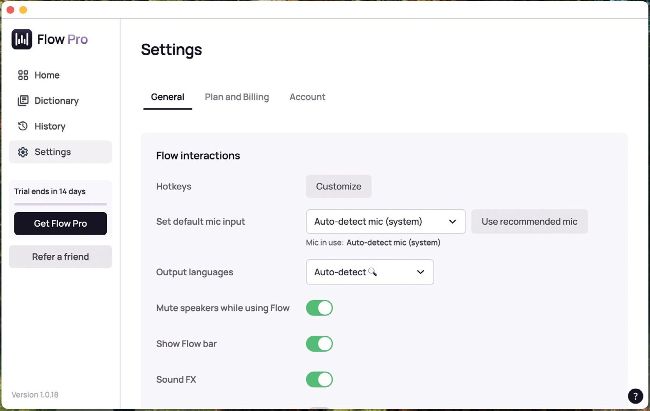Turn off the Sound FX toggle
This screenshot has width=650, height=411.
(x=319, y=380)
